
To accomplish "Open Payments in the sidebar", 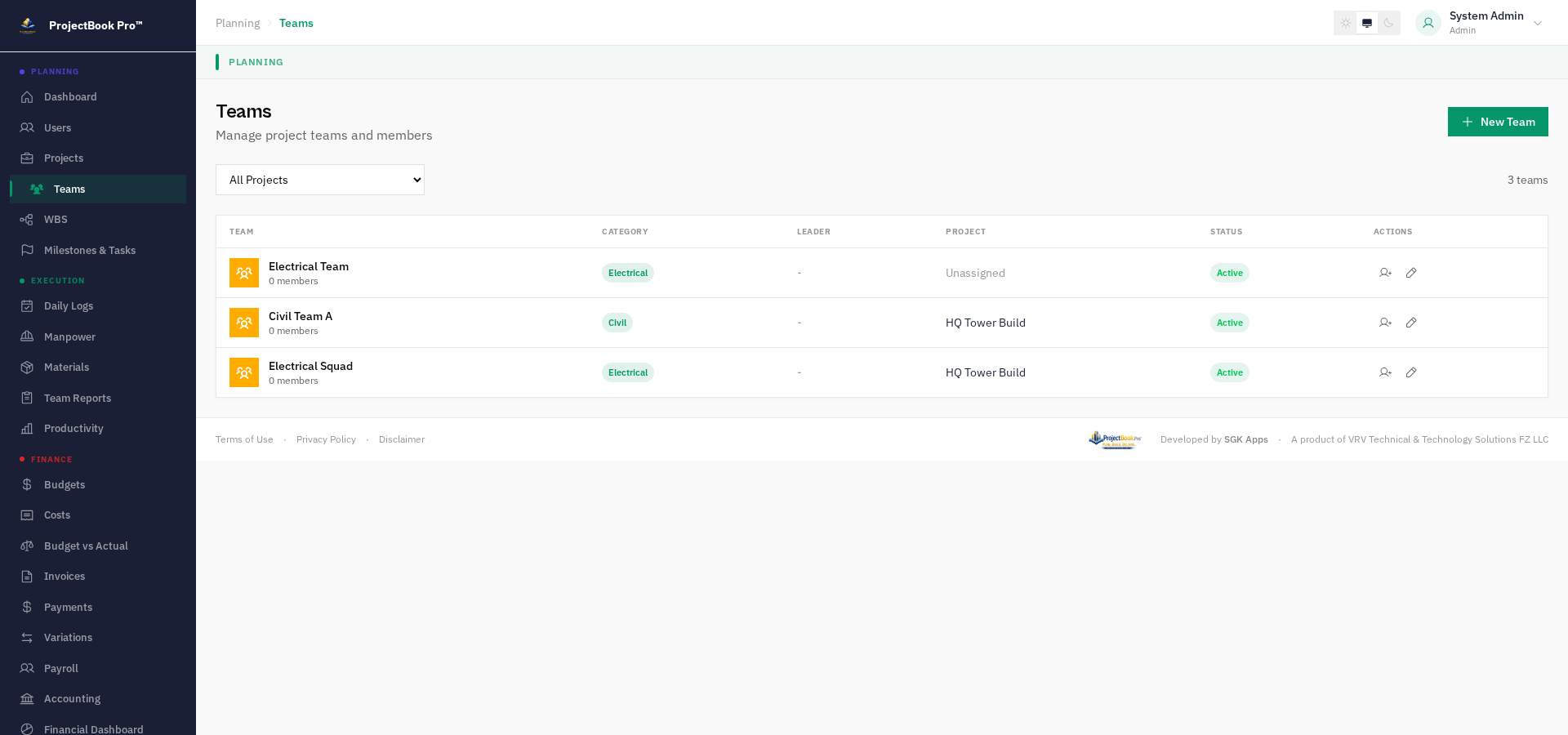I will pyautogui.click(x=98, y=608).
